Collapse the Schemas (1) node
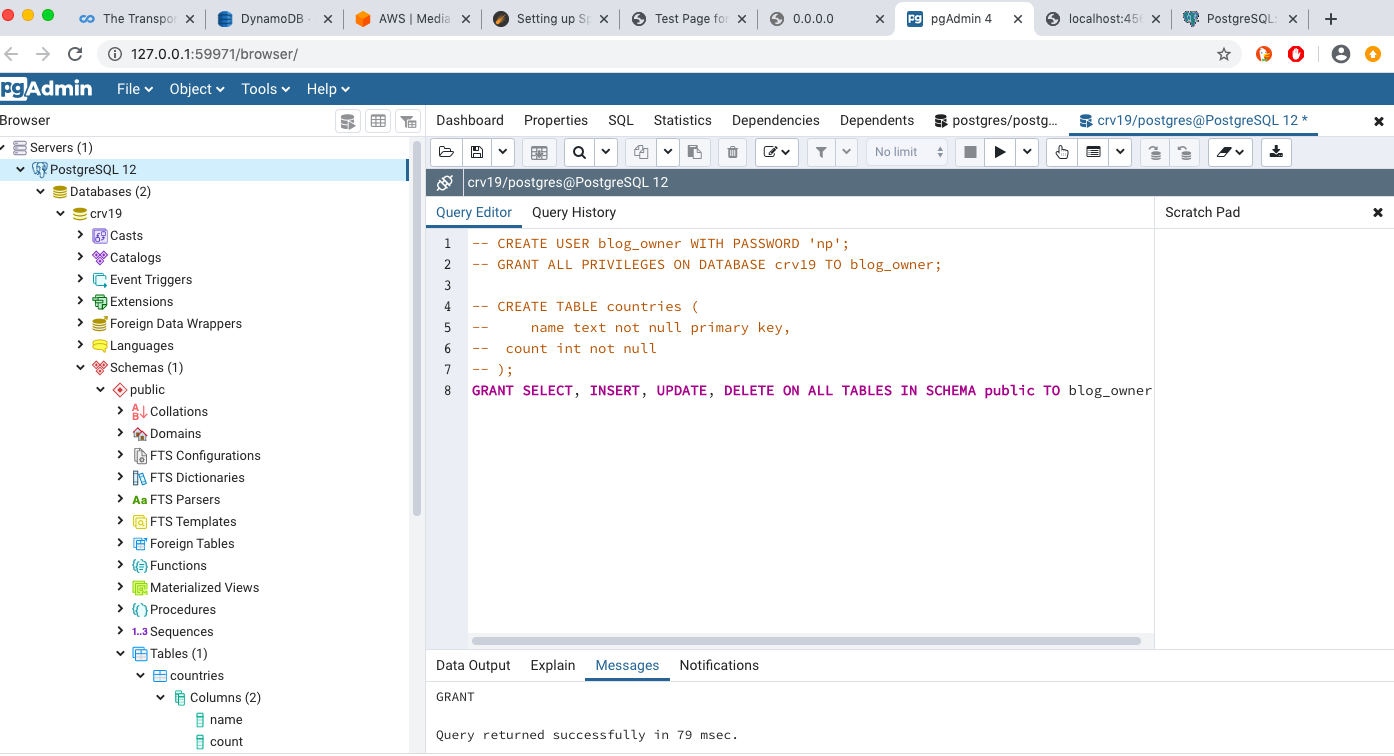 [81, 367]
